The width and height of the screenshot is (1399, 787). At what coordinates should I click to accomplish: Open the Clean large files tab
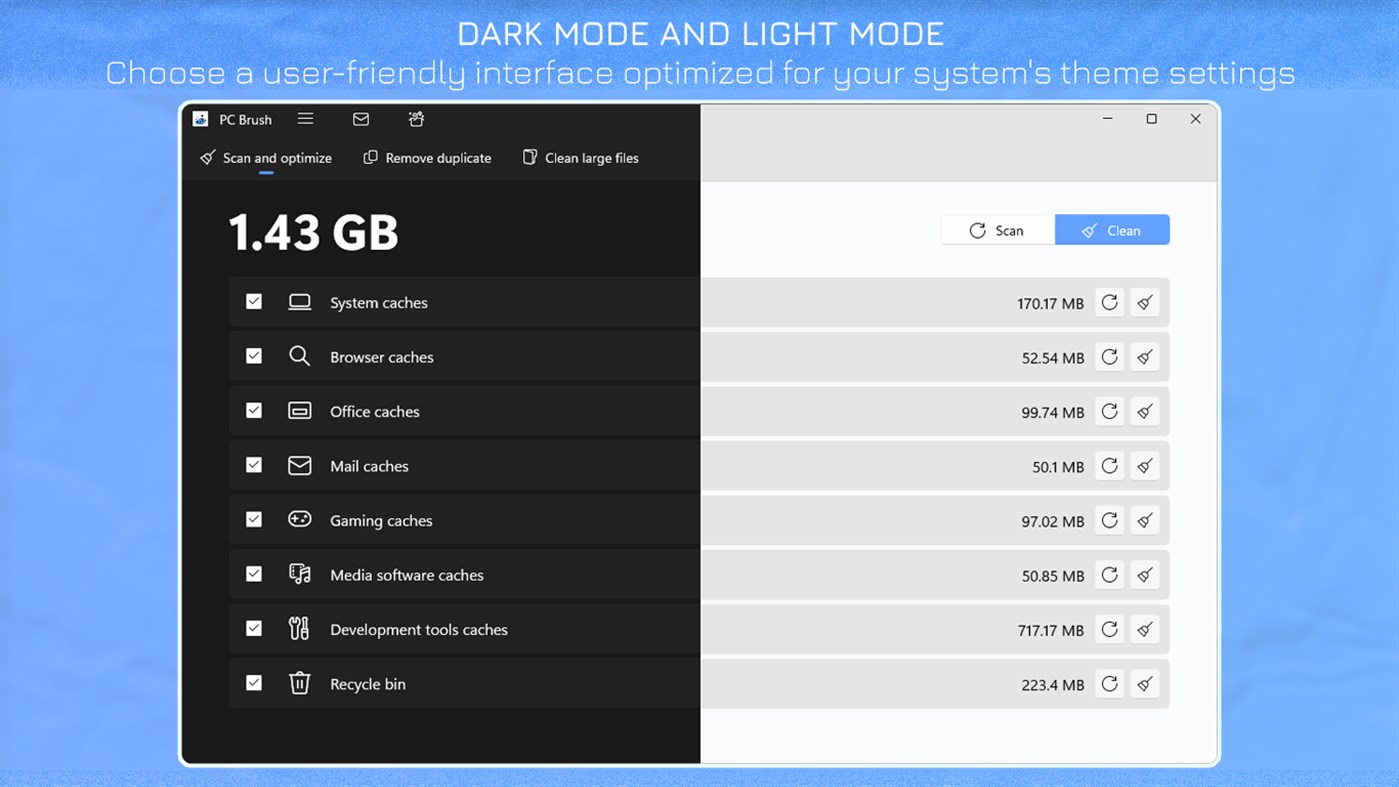click(x=580, y=158)
